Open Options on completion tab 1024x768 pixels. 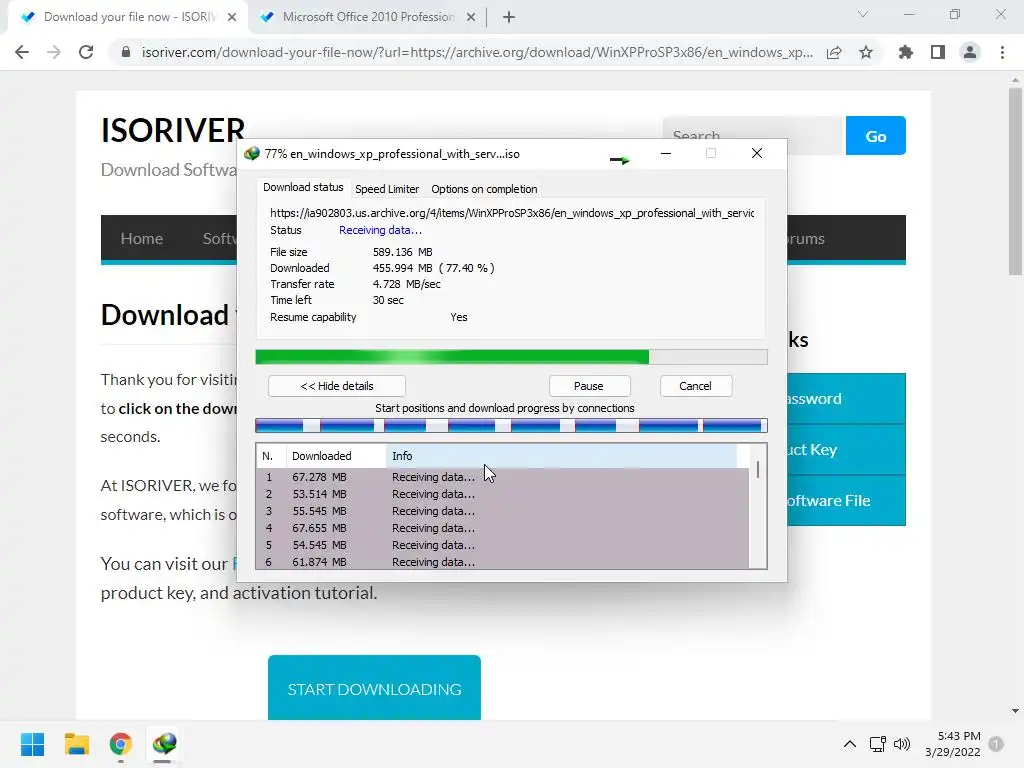coord(484,189)
